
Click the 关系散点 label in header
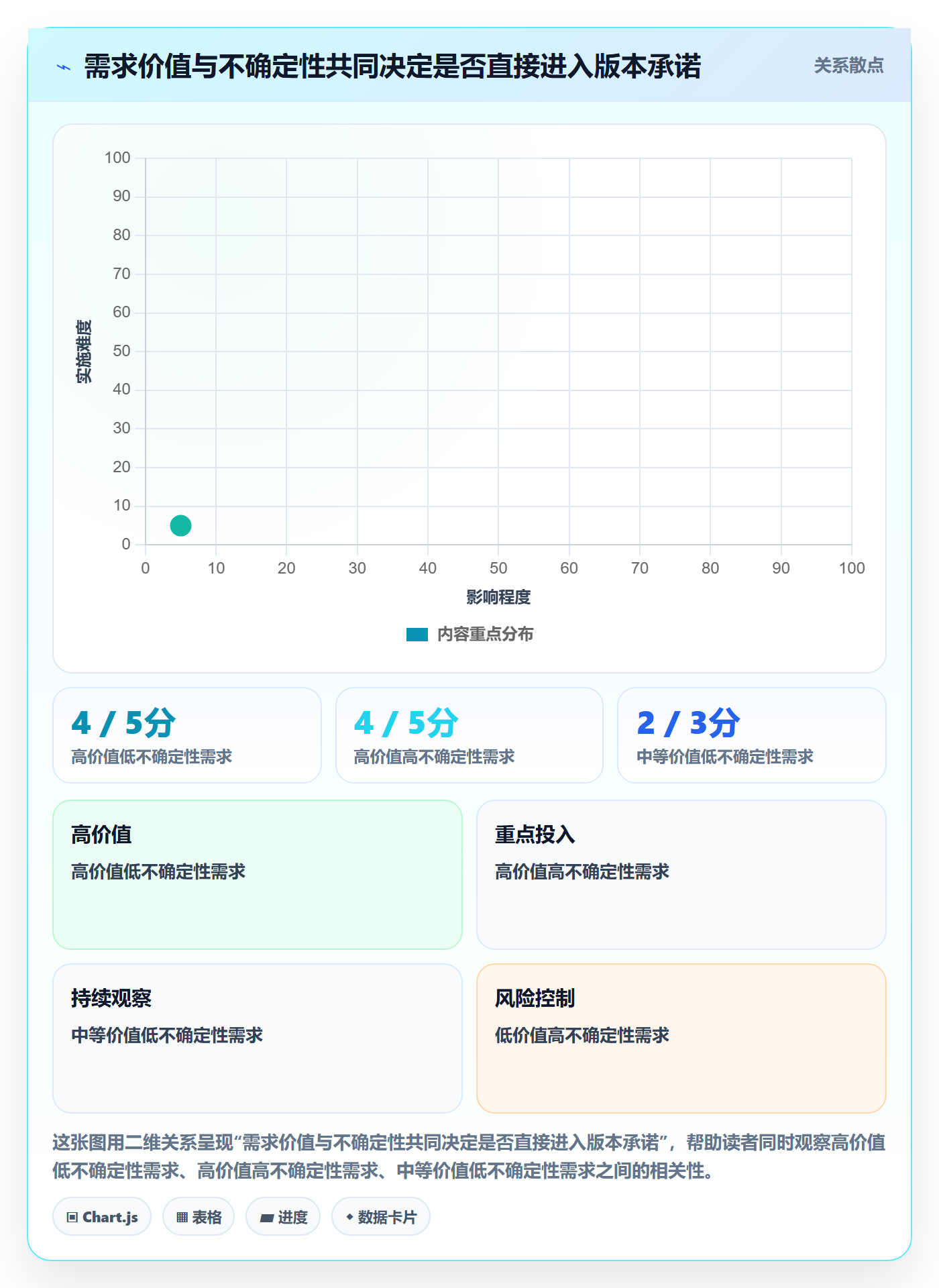pyautogui.click(x=848, y=66)
